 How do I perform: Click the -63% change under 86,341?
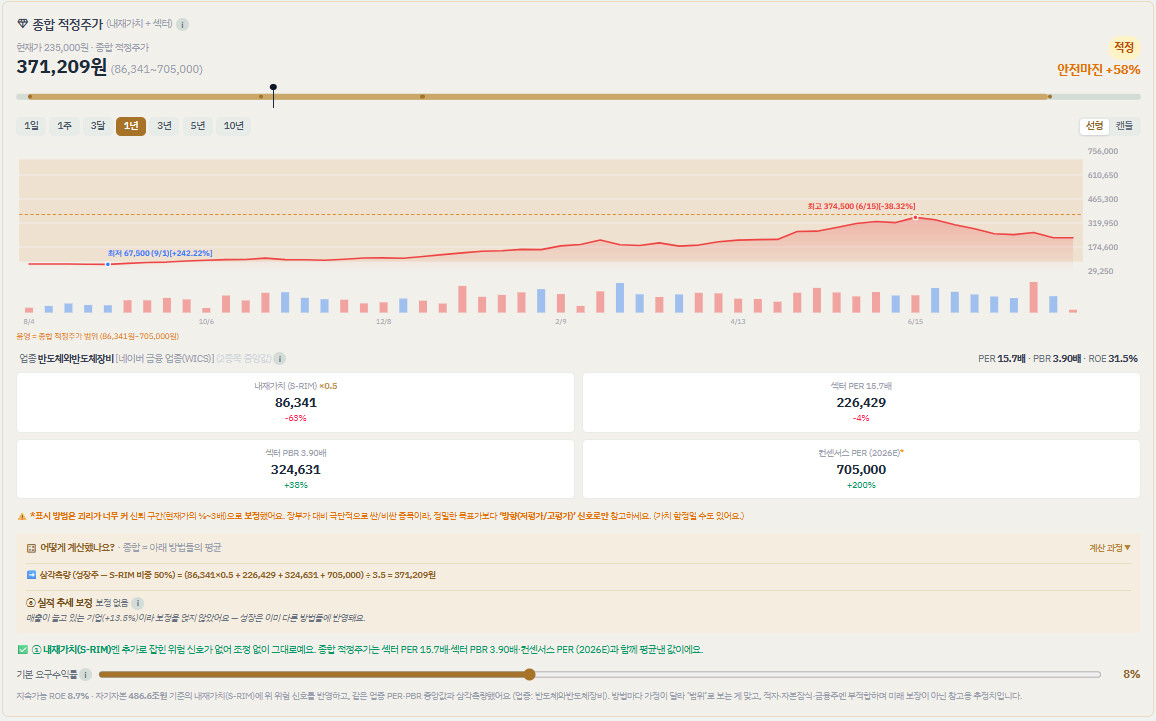295,418
